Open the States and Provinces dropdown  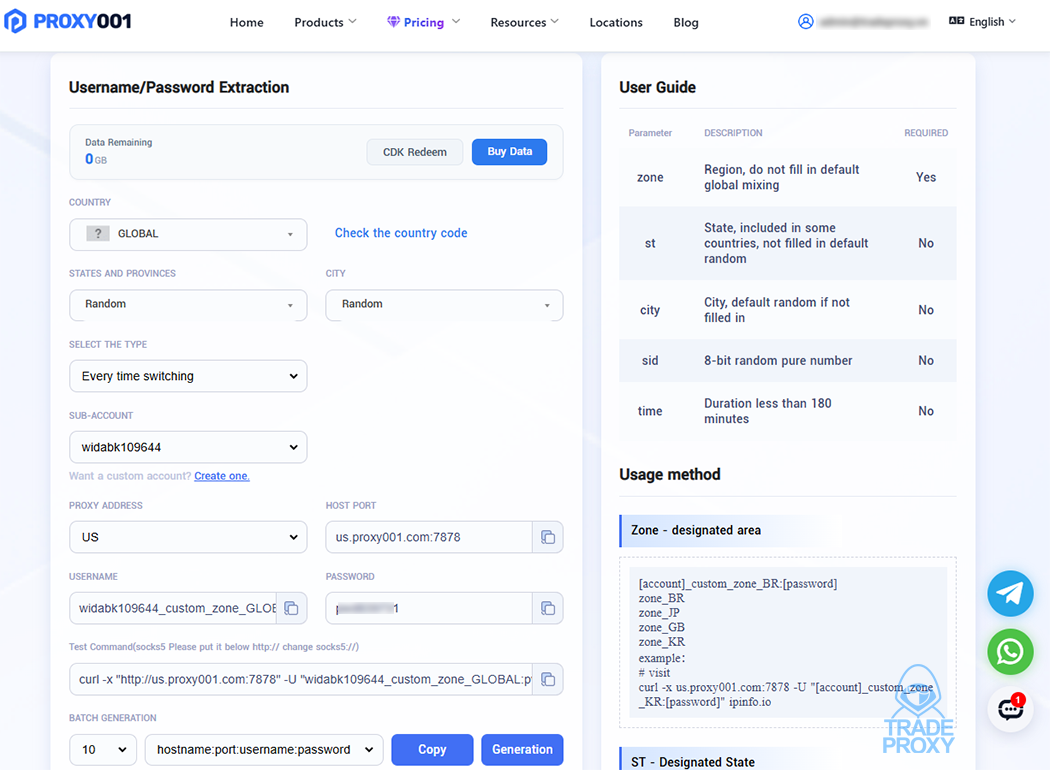[188, 305]
